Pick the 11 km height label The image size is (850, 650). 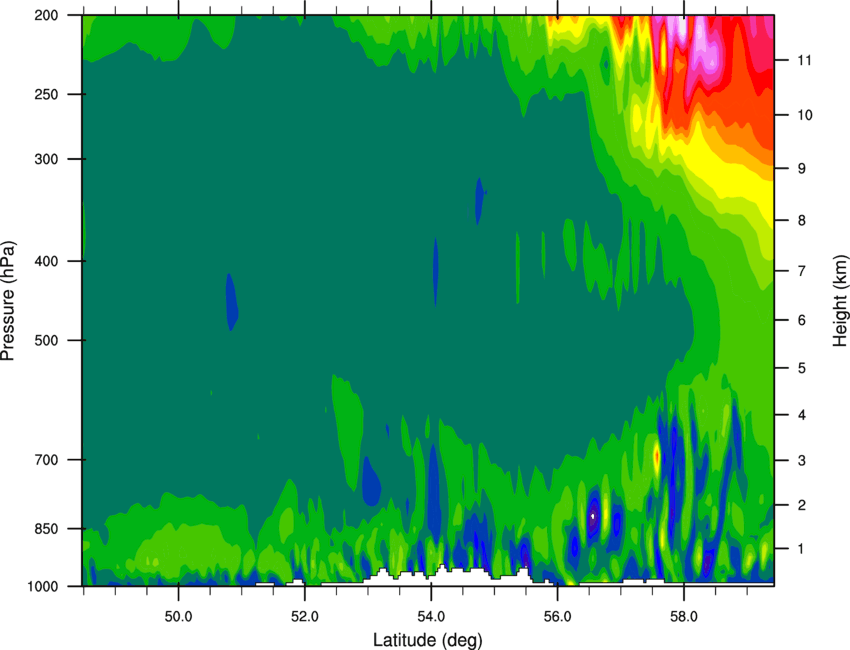(x=804, y=60)
